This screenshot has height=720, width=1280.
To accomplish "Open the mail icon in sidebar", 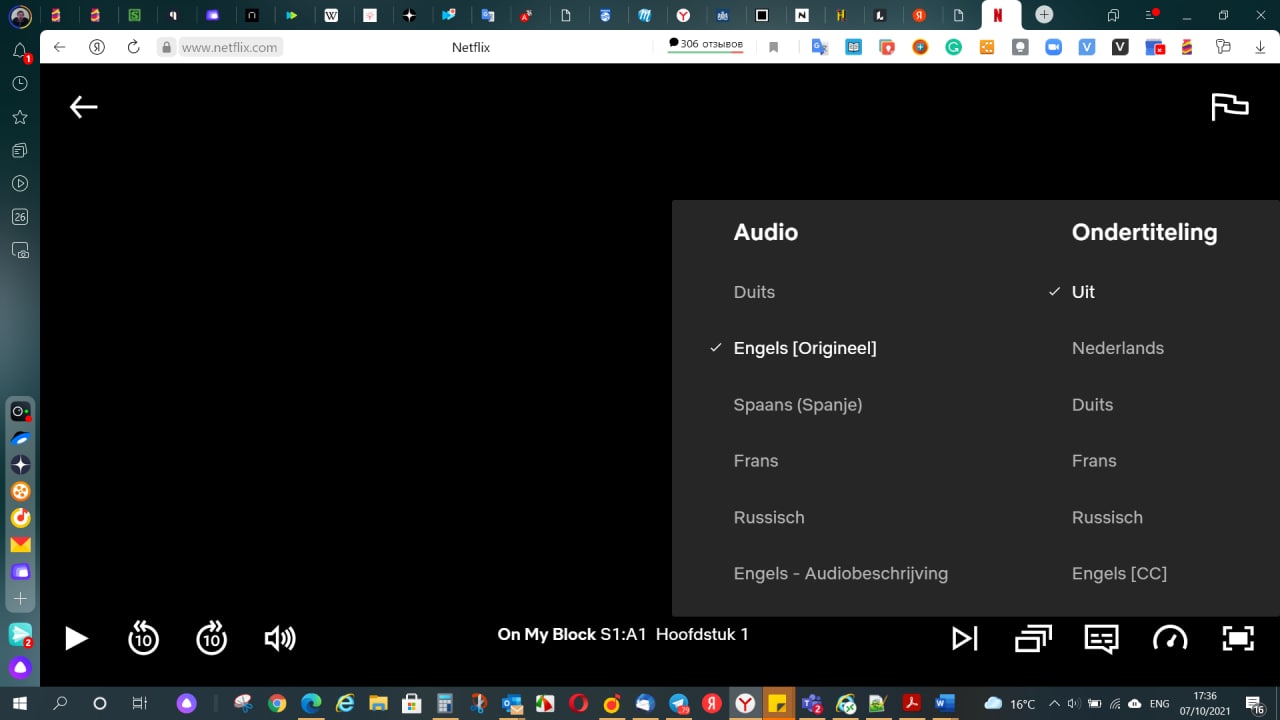I will [20, 545].
